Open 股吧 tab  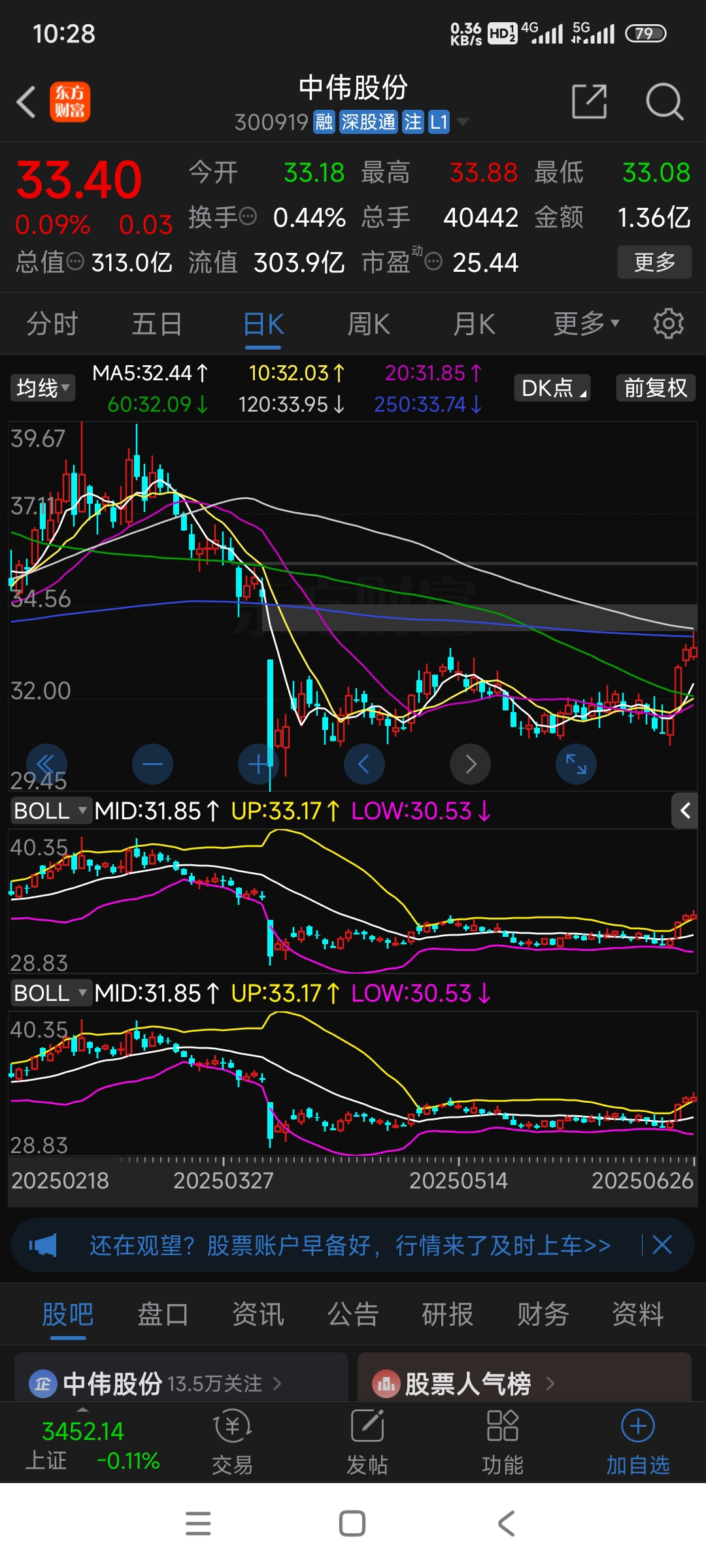68,1314
